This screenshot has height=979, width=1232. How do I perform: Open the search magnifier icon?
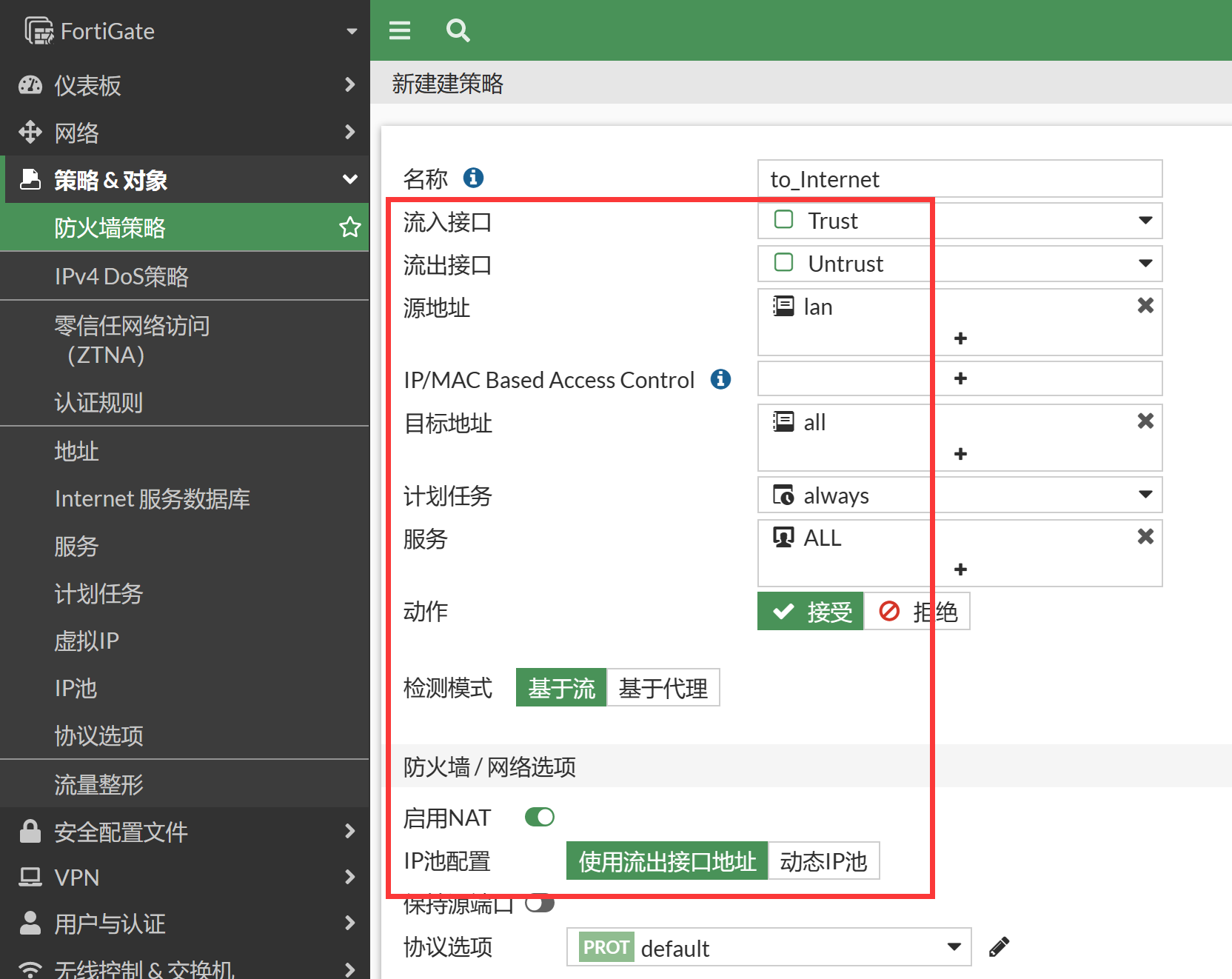pyautogui.click(x=458, y=30)
